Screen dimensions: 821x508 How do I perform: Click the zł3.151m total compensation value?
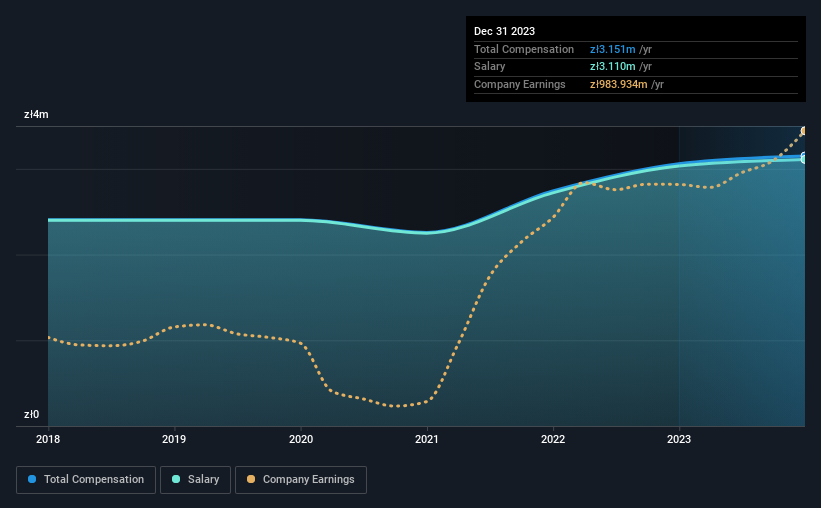[x=613, y=49]
